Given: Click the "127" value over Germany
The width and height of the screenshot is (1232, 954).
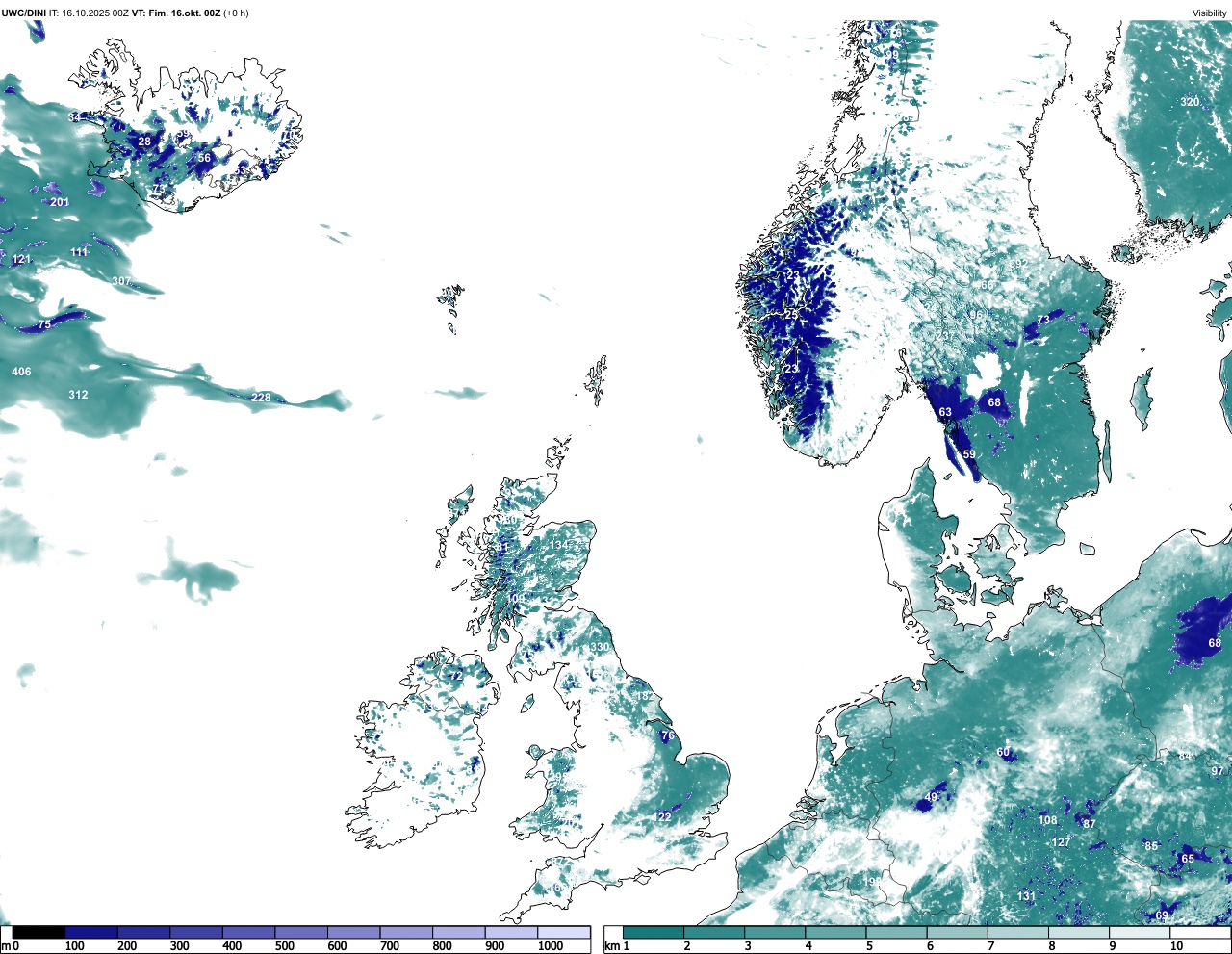Looking at the screenshot, I should tap(1061, 842).
